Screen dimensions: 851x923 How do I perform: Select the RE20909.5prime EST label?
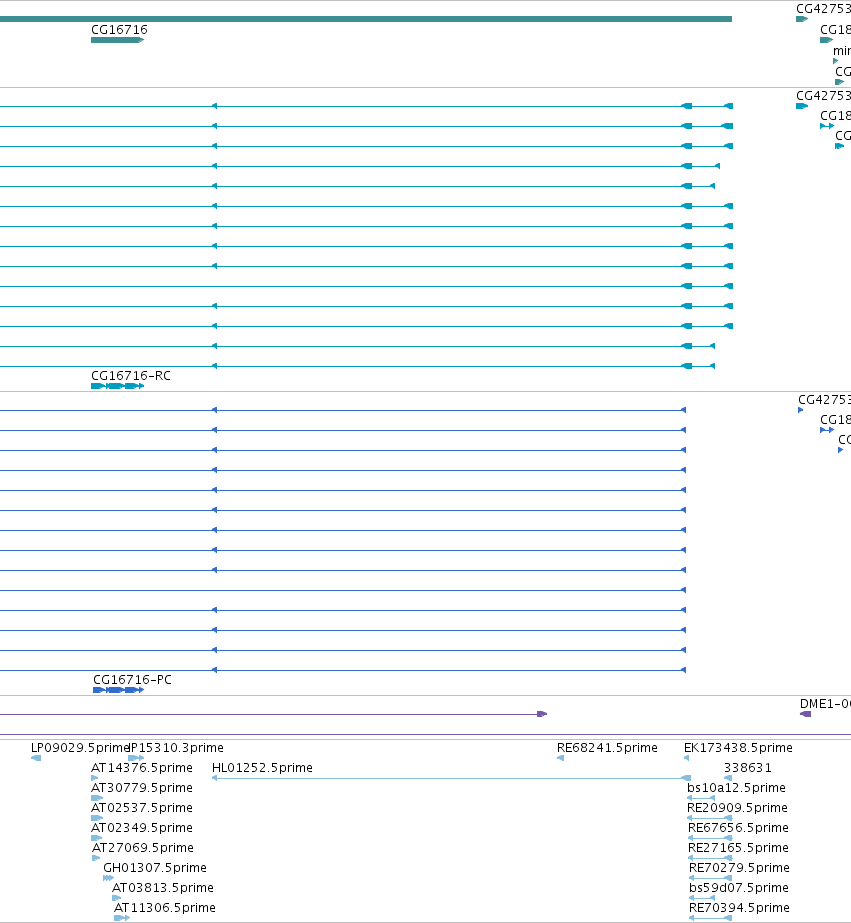737,808
